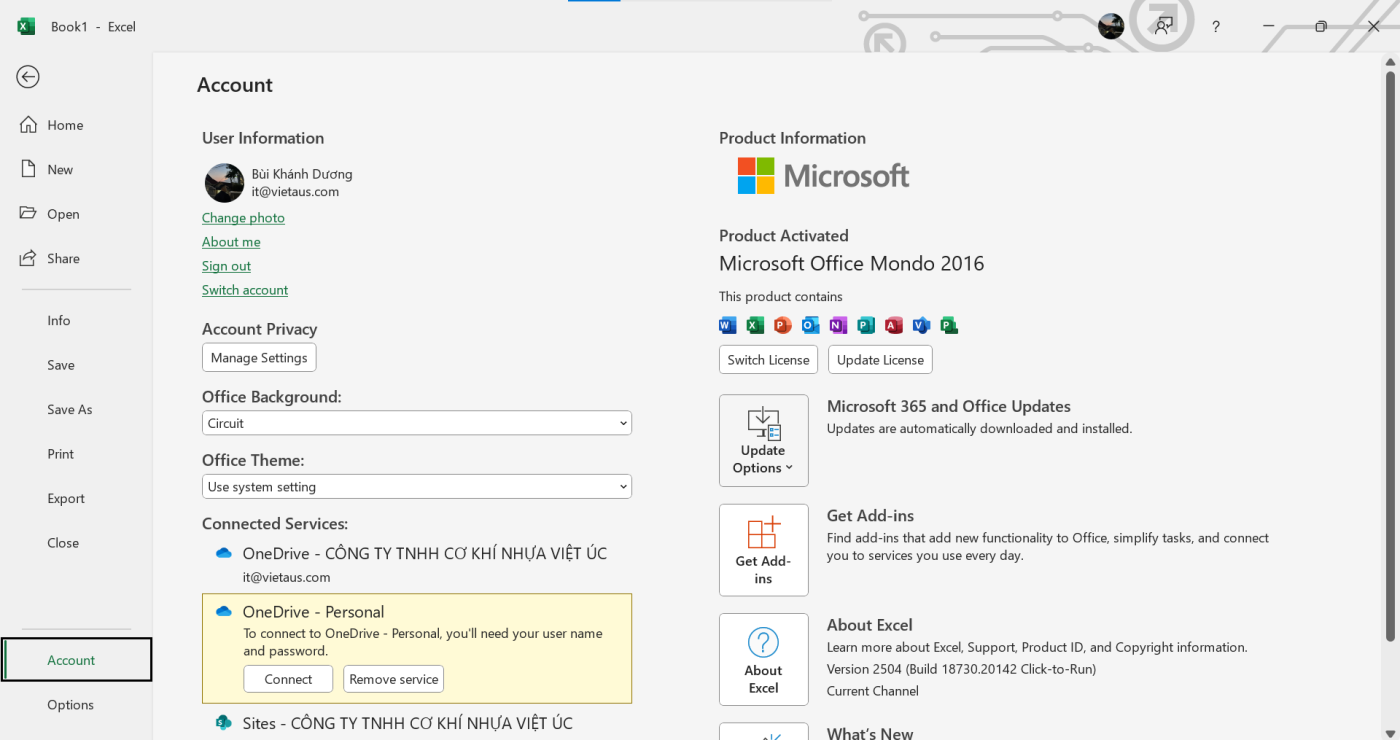Click the OneDrive - Personal cloud icon

pyautogui.click(x=224, y=611)
